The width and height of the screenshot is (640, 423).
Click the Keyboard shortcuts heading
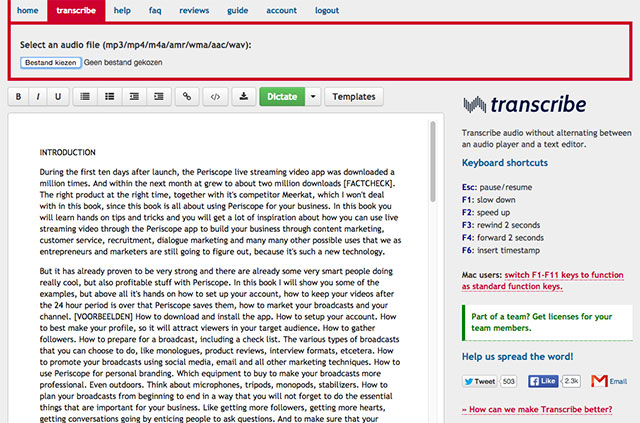tap(504, 163)
